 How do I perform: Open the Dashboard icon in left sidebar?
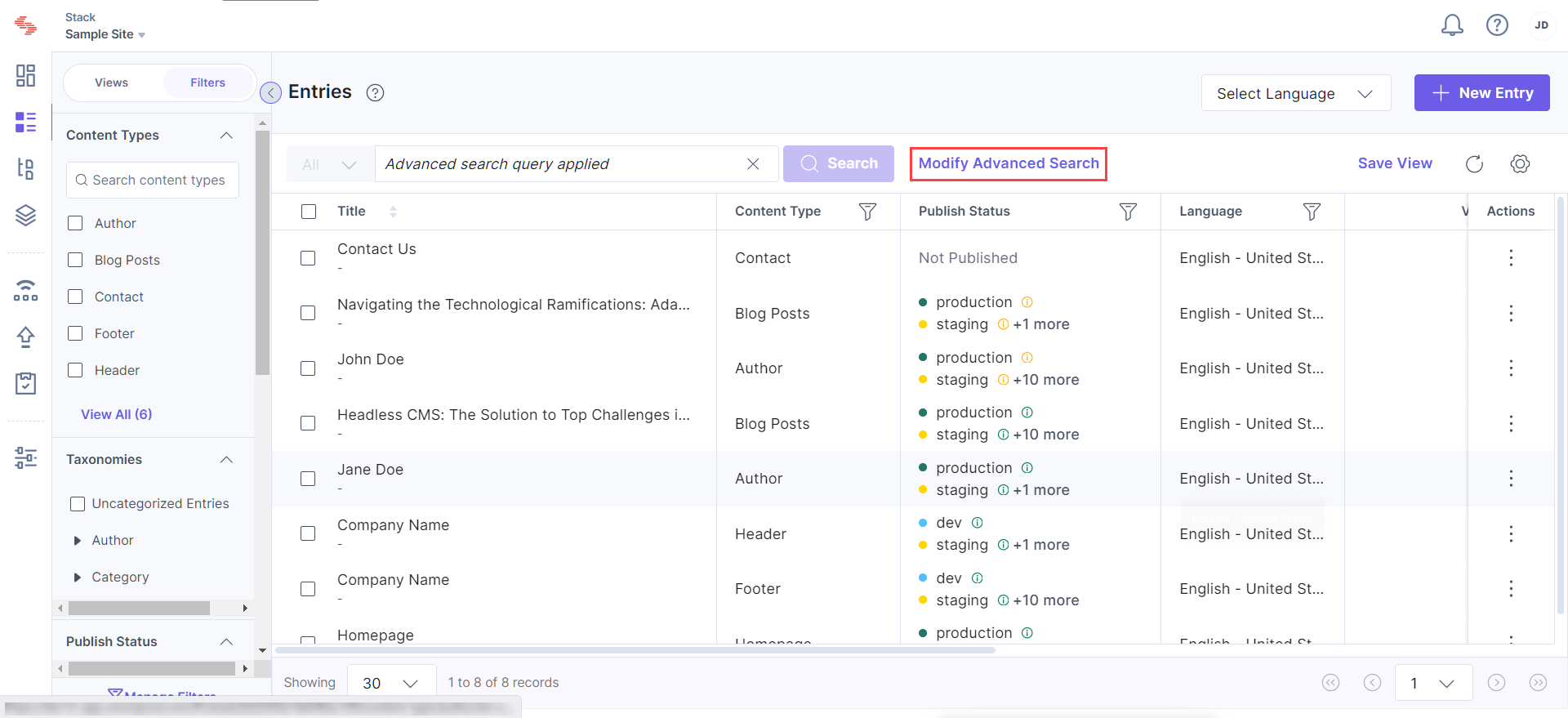pyautogui.click(x=26, y=75)
